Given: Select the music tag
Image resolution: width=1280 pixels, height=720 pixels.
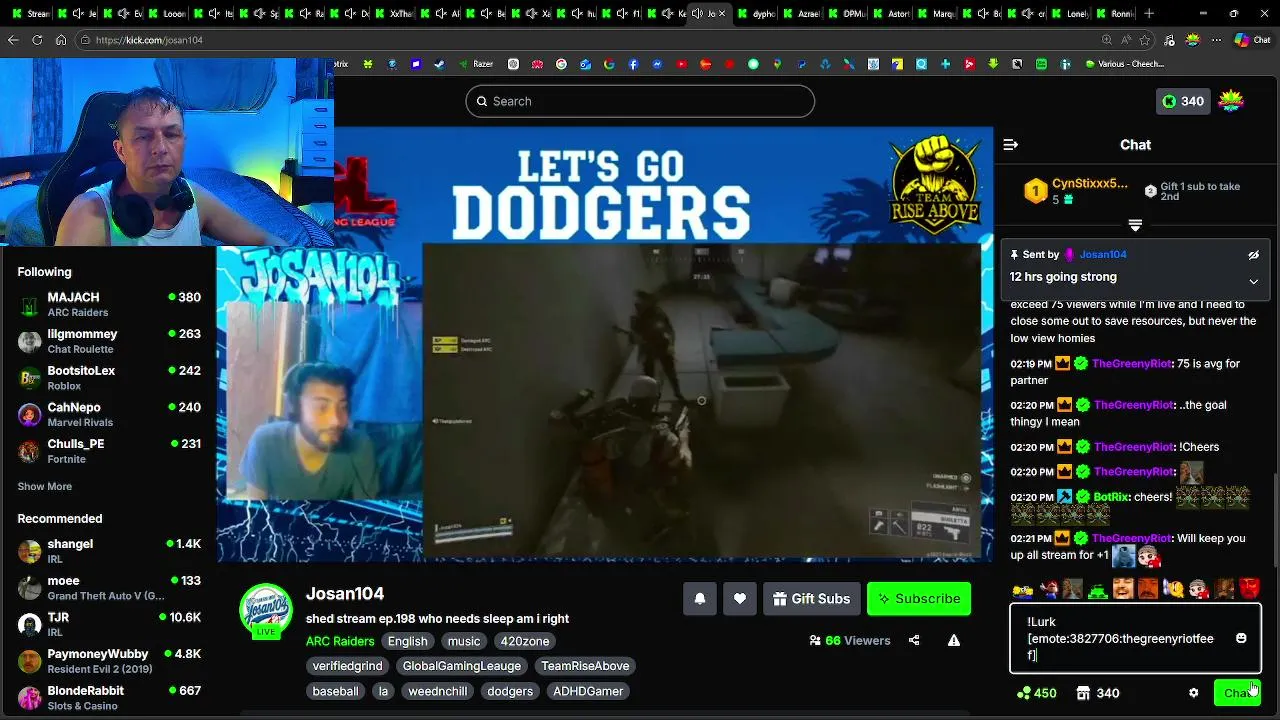Looking at the screenshot, I should tap(464, 641).
